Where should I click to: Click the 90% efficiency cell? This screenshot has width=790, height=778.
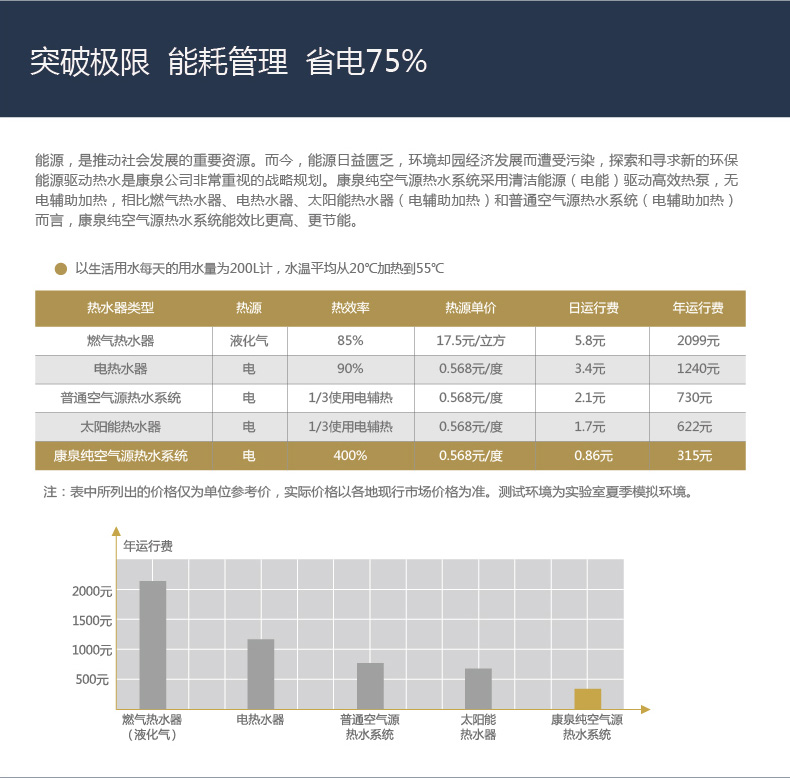[x=350, y=369]
